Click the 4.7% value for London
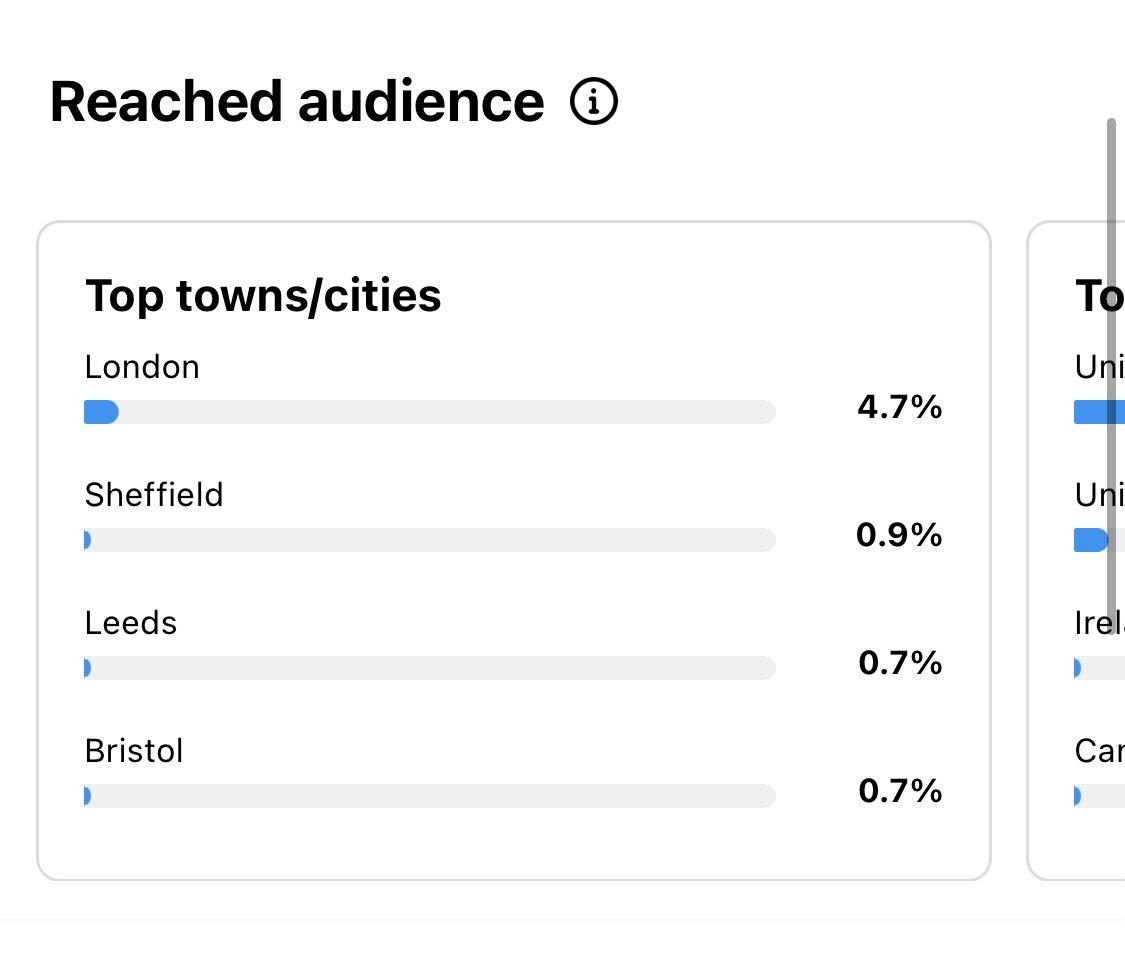This screenshot has width=1125, height=956. point(899,407)
